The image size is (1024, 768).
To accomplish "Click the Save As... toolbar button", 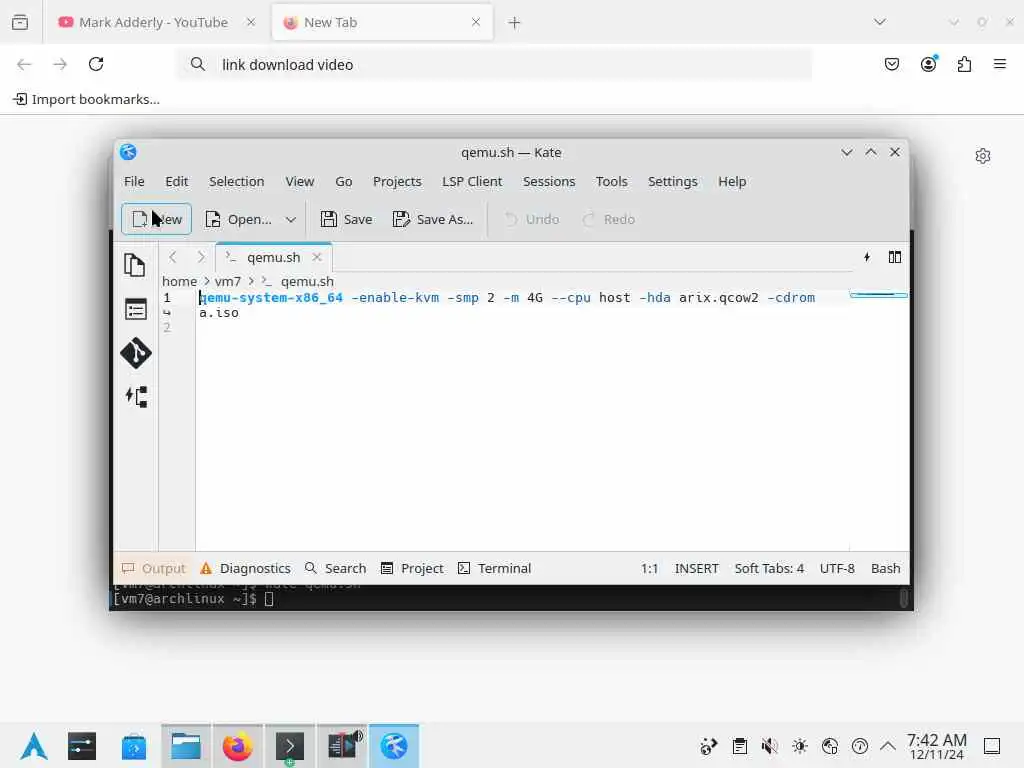I will tap(432, 219).
